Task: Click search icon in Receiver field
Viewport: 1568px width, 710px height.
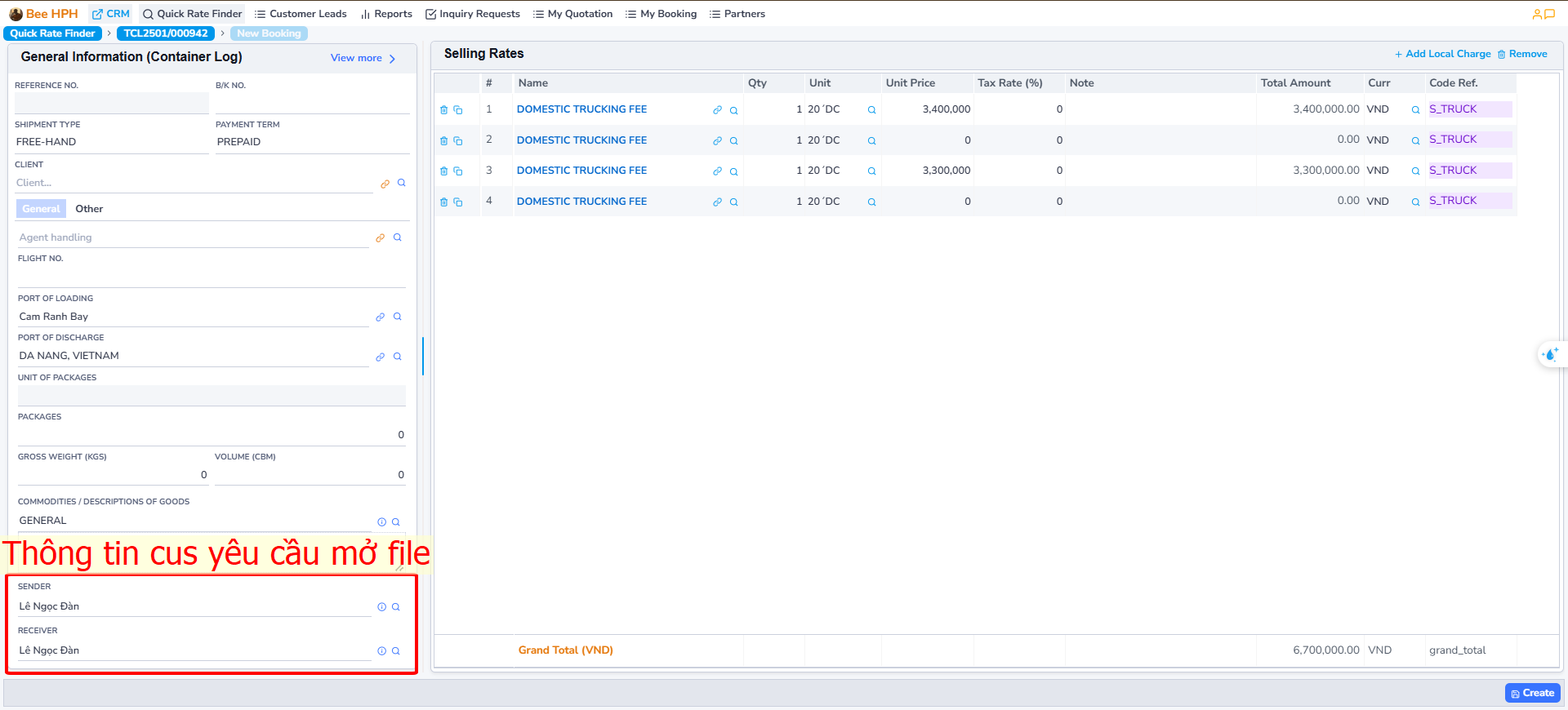Action: (396, 651)
